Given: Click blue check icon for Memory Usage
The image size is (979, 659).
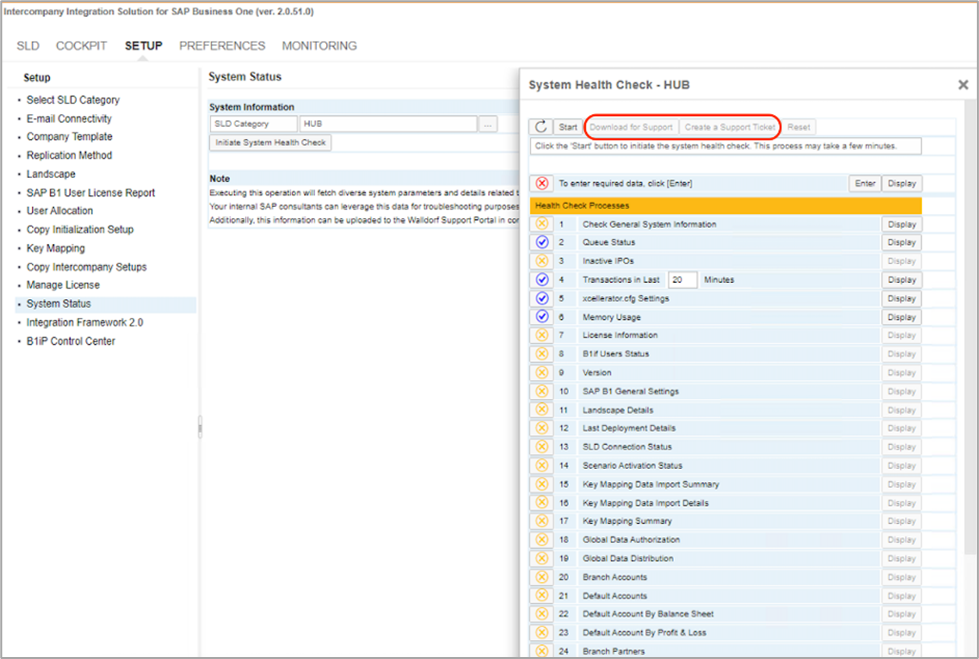Looking at the screenshot, I should pyautogui.click(x=542, y=317).
